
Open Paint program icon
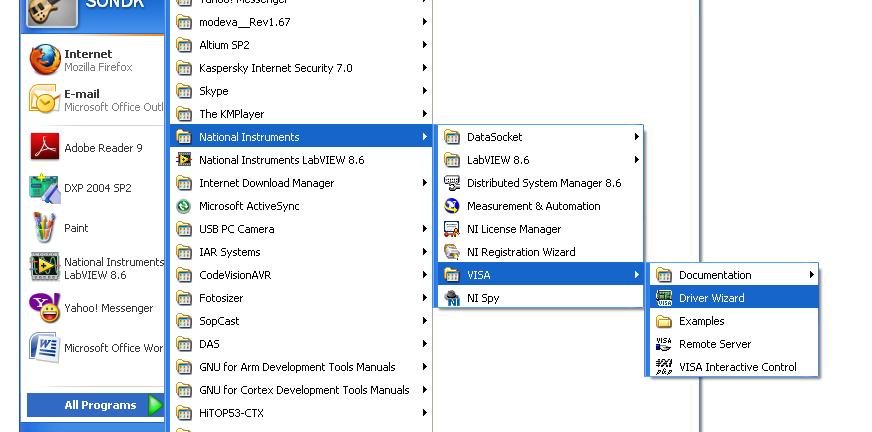click(x=44, y=227)
